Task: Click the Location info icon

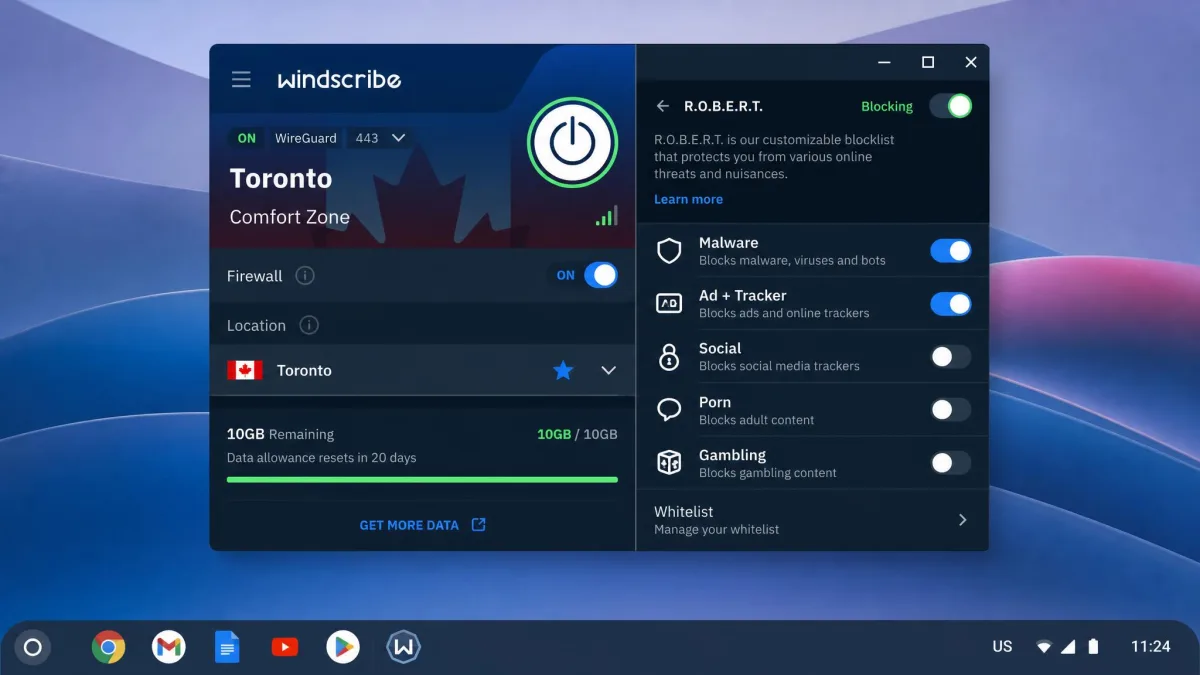Action: [x=310, y=325]
